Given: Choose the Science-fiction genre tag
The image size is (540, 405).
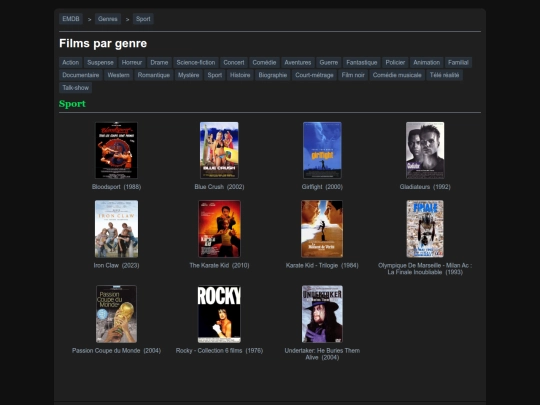Looking at the screenshot, I should (196, 63).
